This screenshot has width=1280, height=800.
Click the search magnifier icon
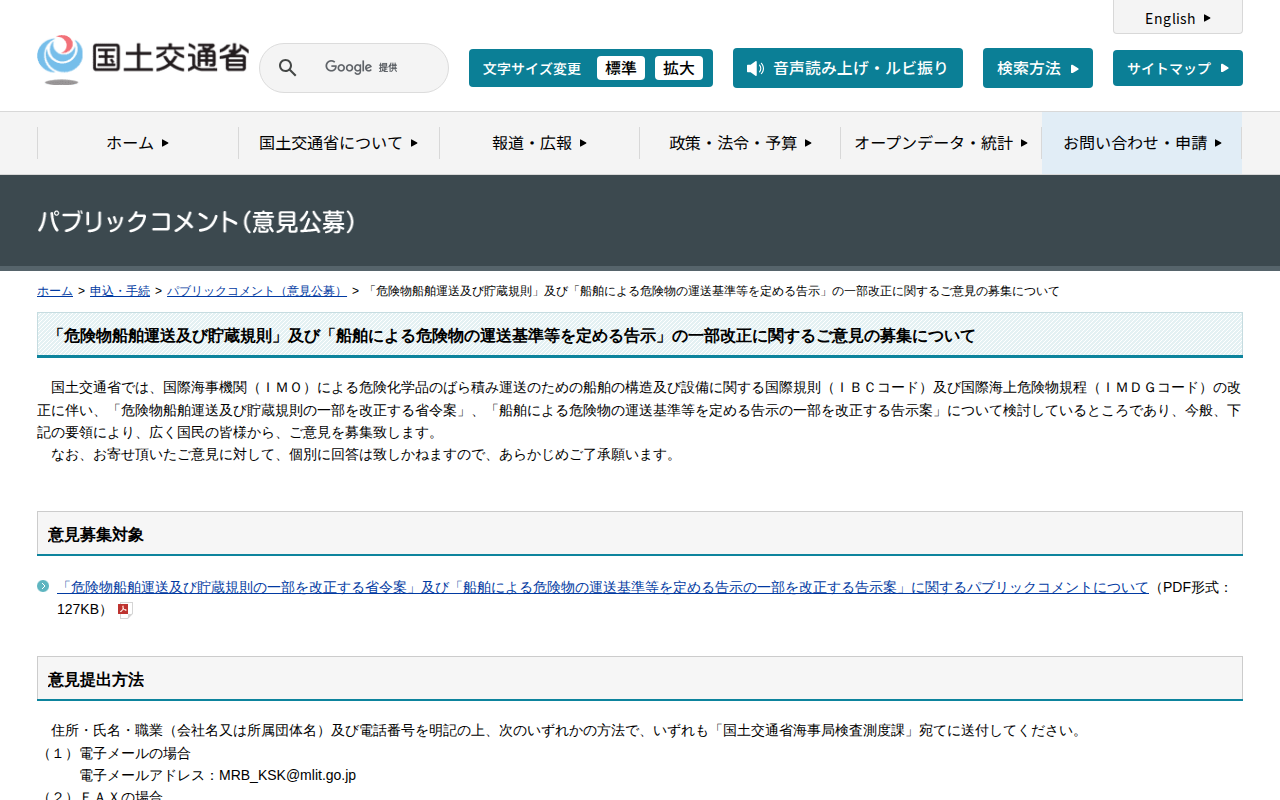[x=287, y=68]
